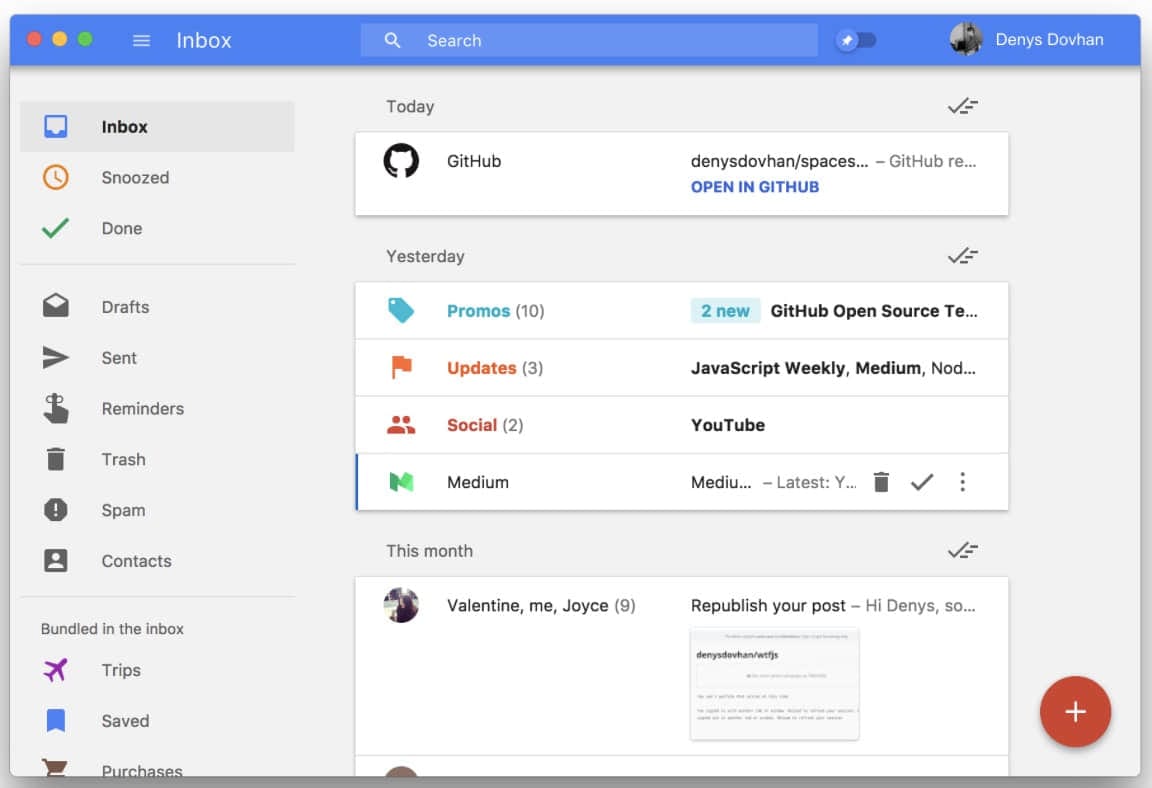Screen dimensions: 1152x788
Task: Mark the Medium email as done
Action: [x=922, y=482]
